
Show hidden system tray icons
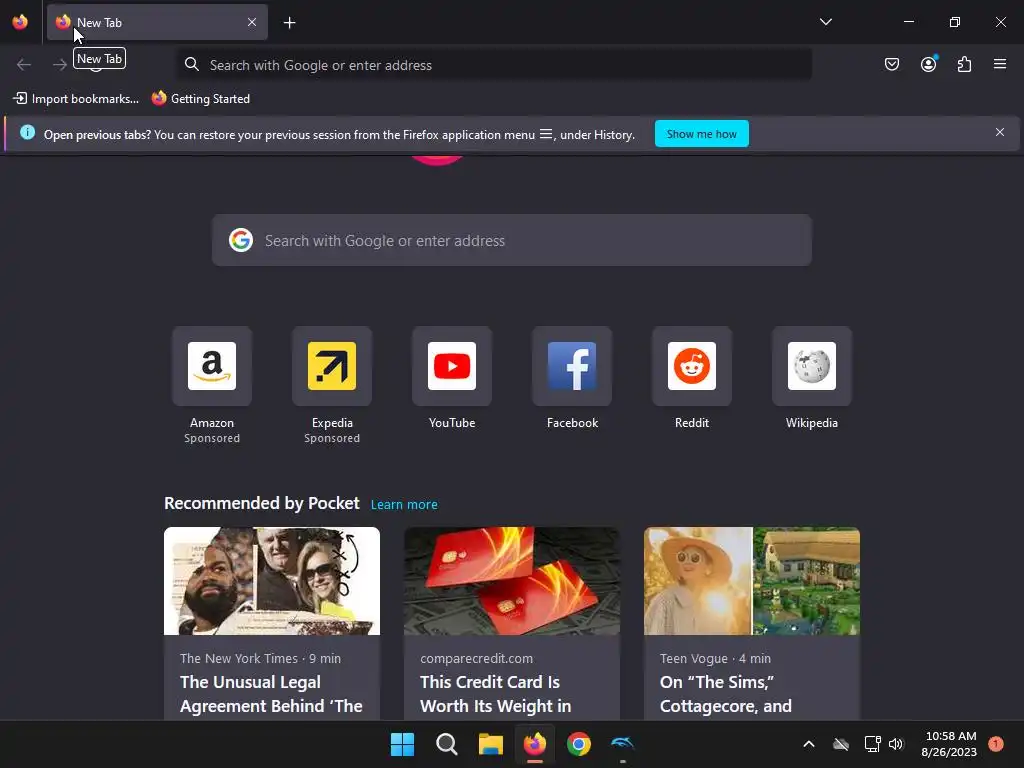point(808,744)
